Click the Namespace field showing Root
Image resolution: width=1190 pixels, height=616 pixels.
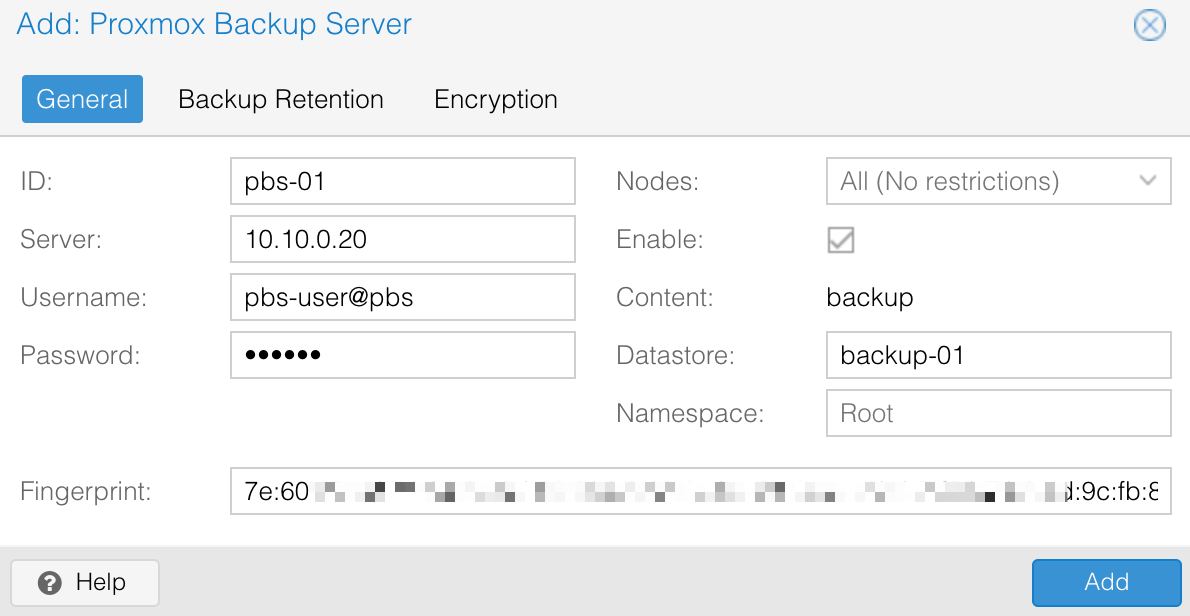click(x=998, y=413)
